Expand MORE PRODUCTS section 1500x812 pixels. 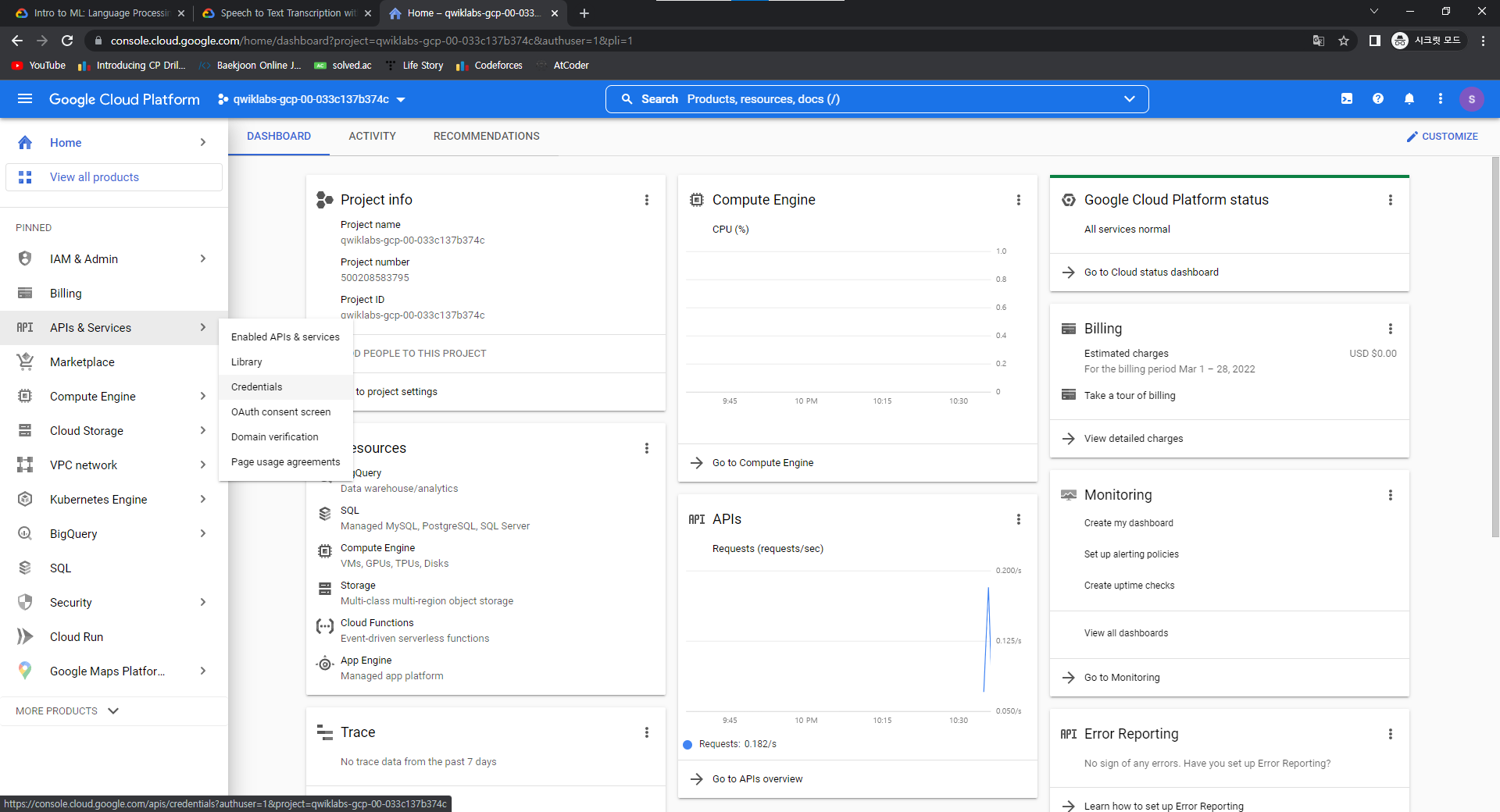67,711
